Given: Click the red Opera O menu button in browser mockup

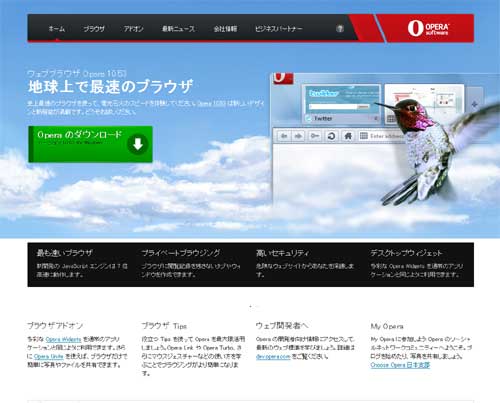Looking at the screenshot, I should coord(283,78).
